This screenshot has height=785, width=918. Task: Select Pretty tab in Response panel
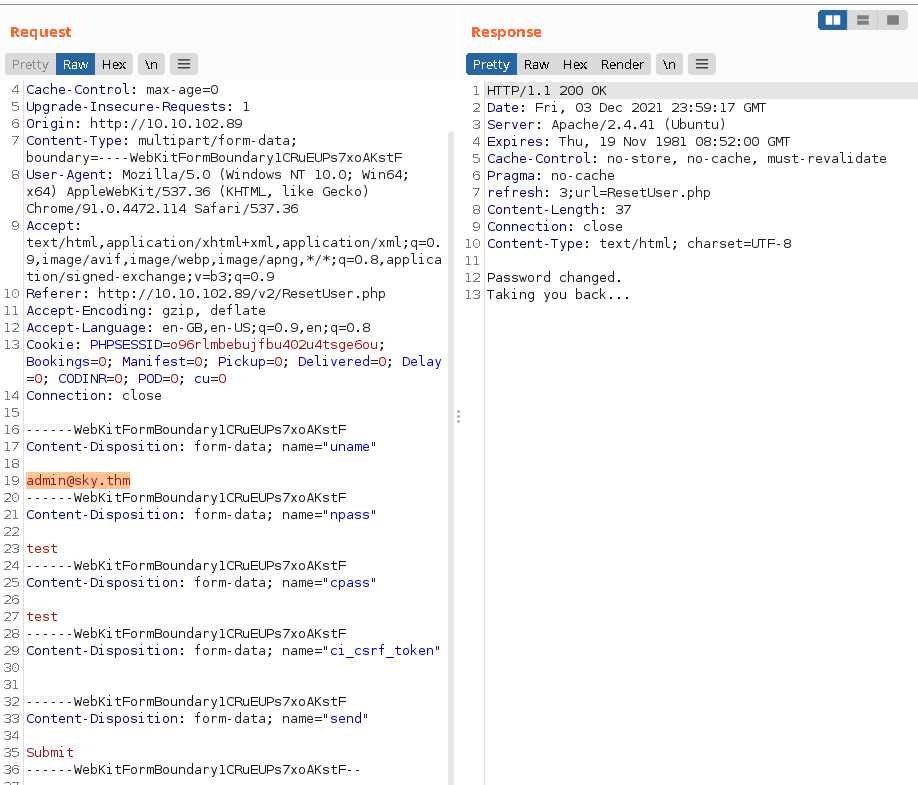point(491,64)
